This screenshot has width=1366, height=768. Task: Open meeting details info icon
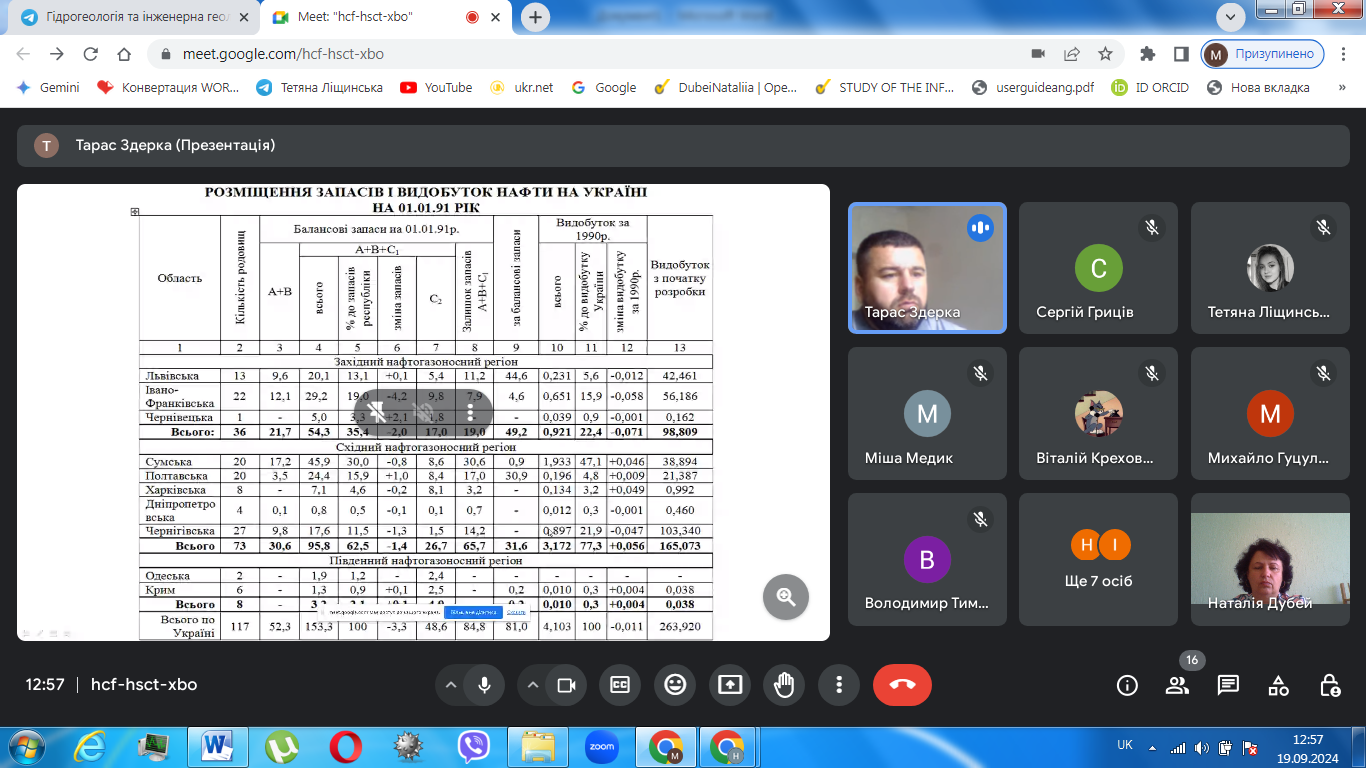1127,685
